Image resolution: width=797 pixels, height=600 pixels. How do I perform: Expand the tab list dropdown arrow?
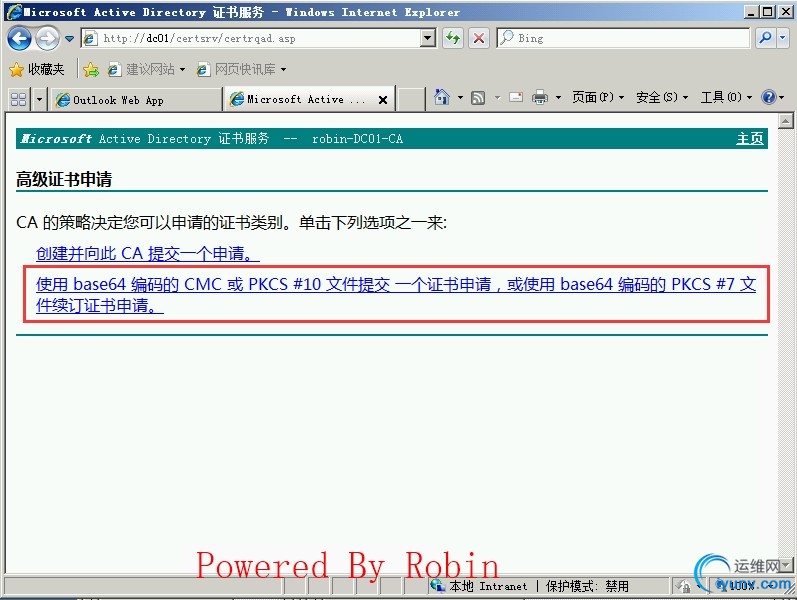[39, 99]
